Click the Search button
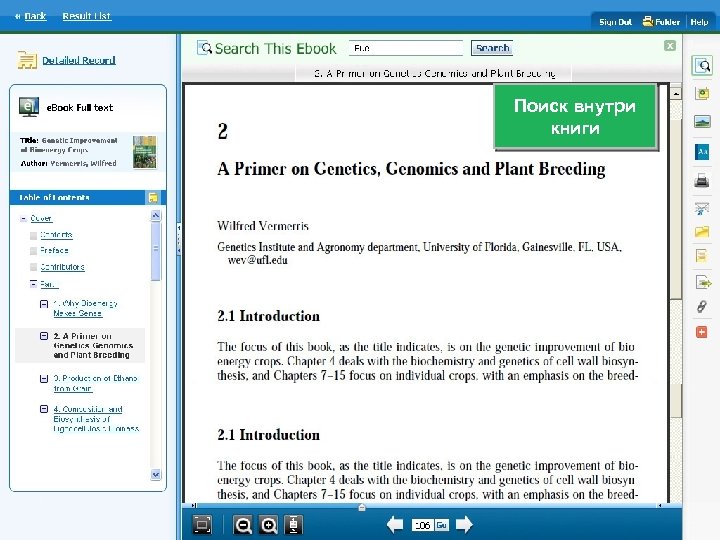720x540 pixels. (492, 48)
